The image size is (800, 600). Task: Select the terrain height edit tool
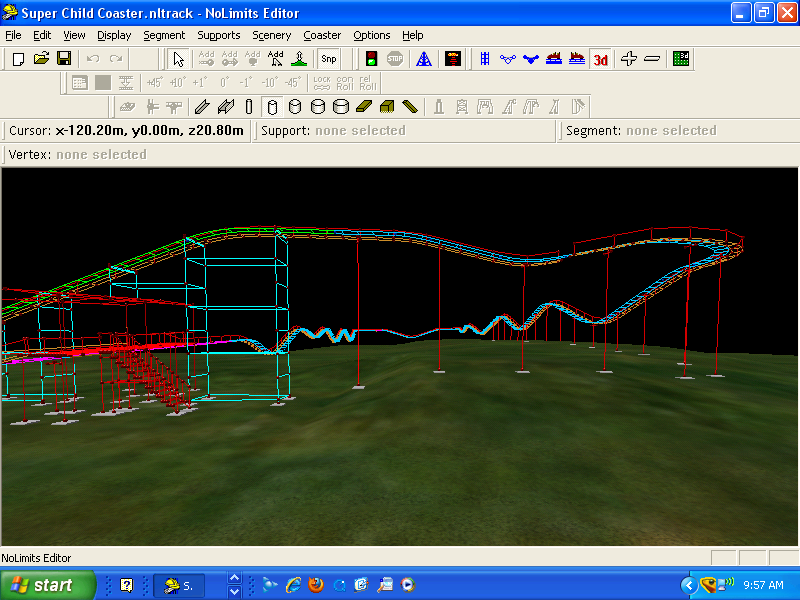299,59
